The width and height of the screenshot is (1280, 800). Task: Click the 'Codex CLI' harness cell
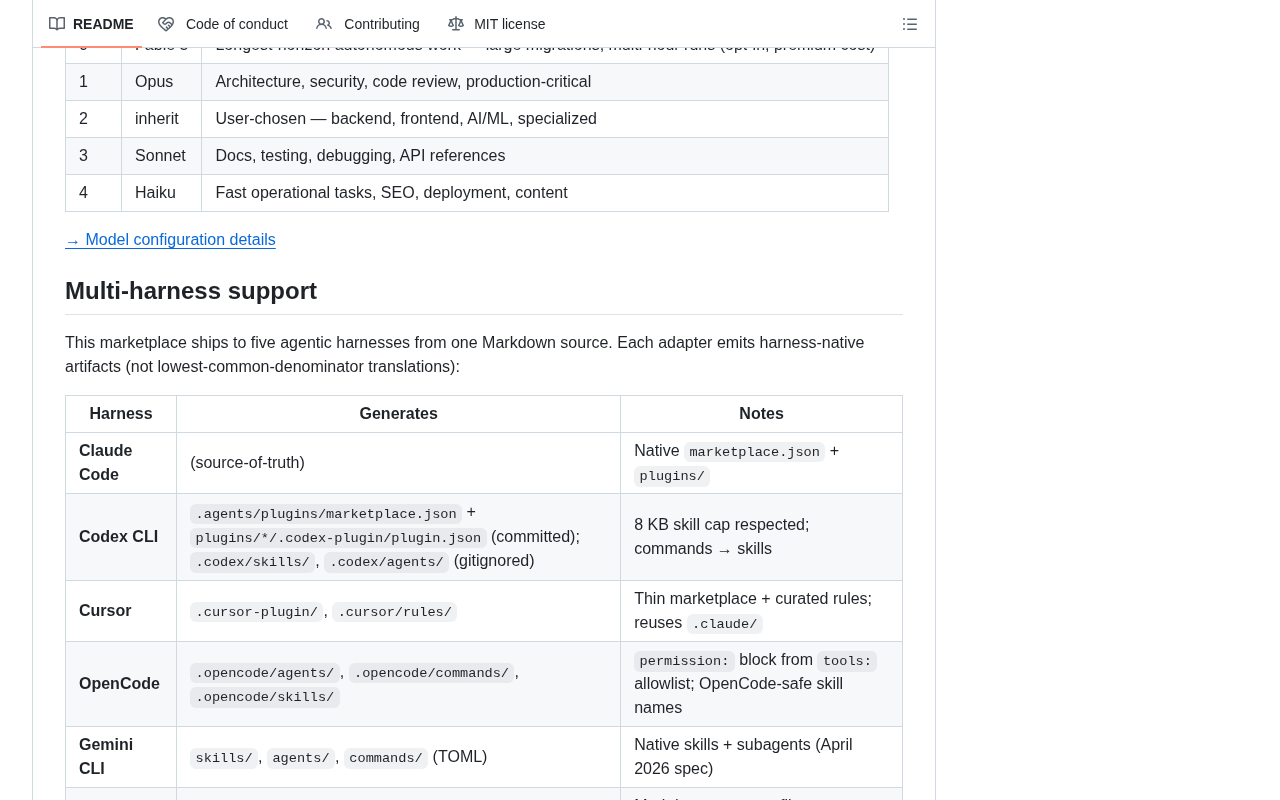point(121,537)
